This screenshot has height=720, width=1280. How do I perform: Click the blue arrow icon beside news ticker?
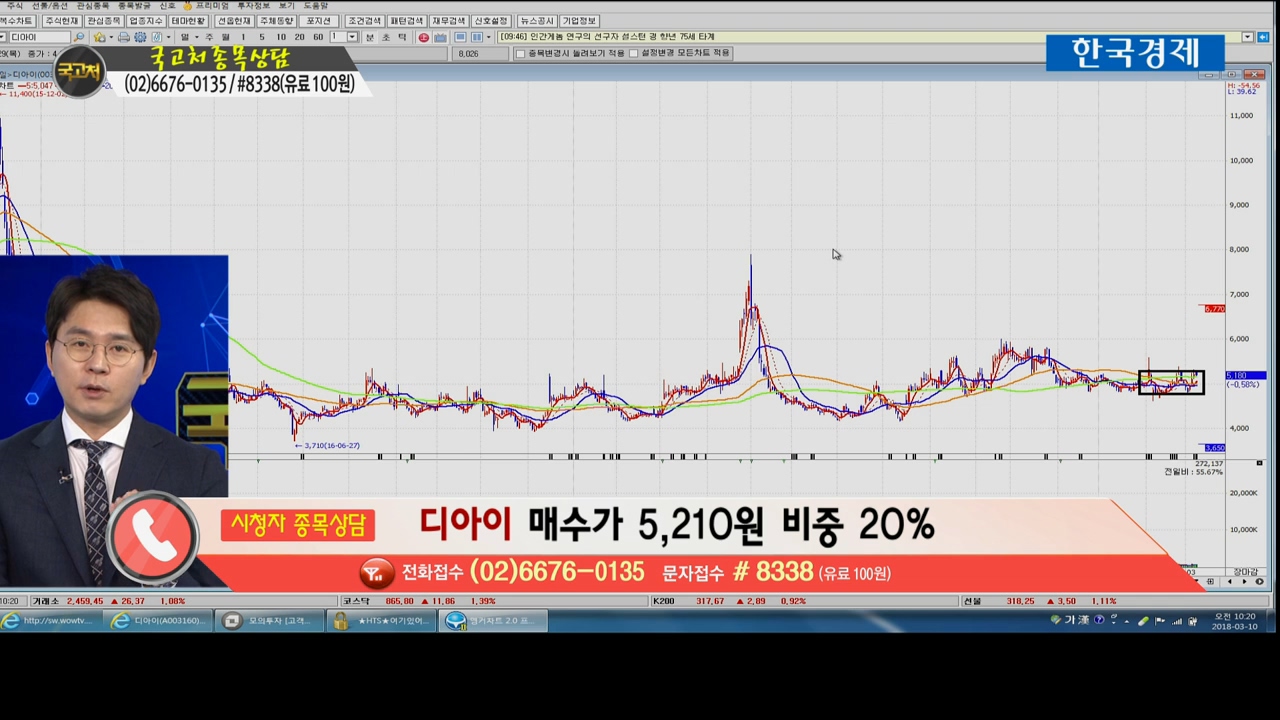[1264, 37]
